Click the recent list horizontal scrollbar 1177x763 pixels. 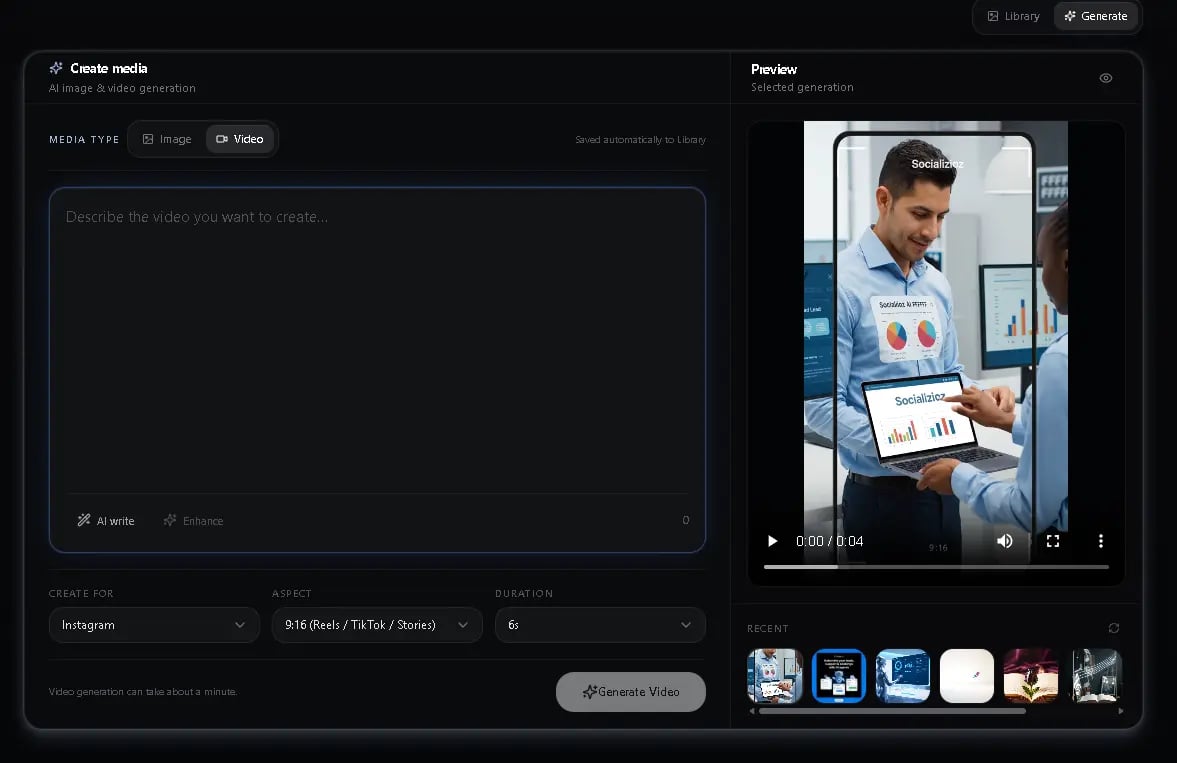click(x=893, y=710)
